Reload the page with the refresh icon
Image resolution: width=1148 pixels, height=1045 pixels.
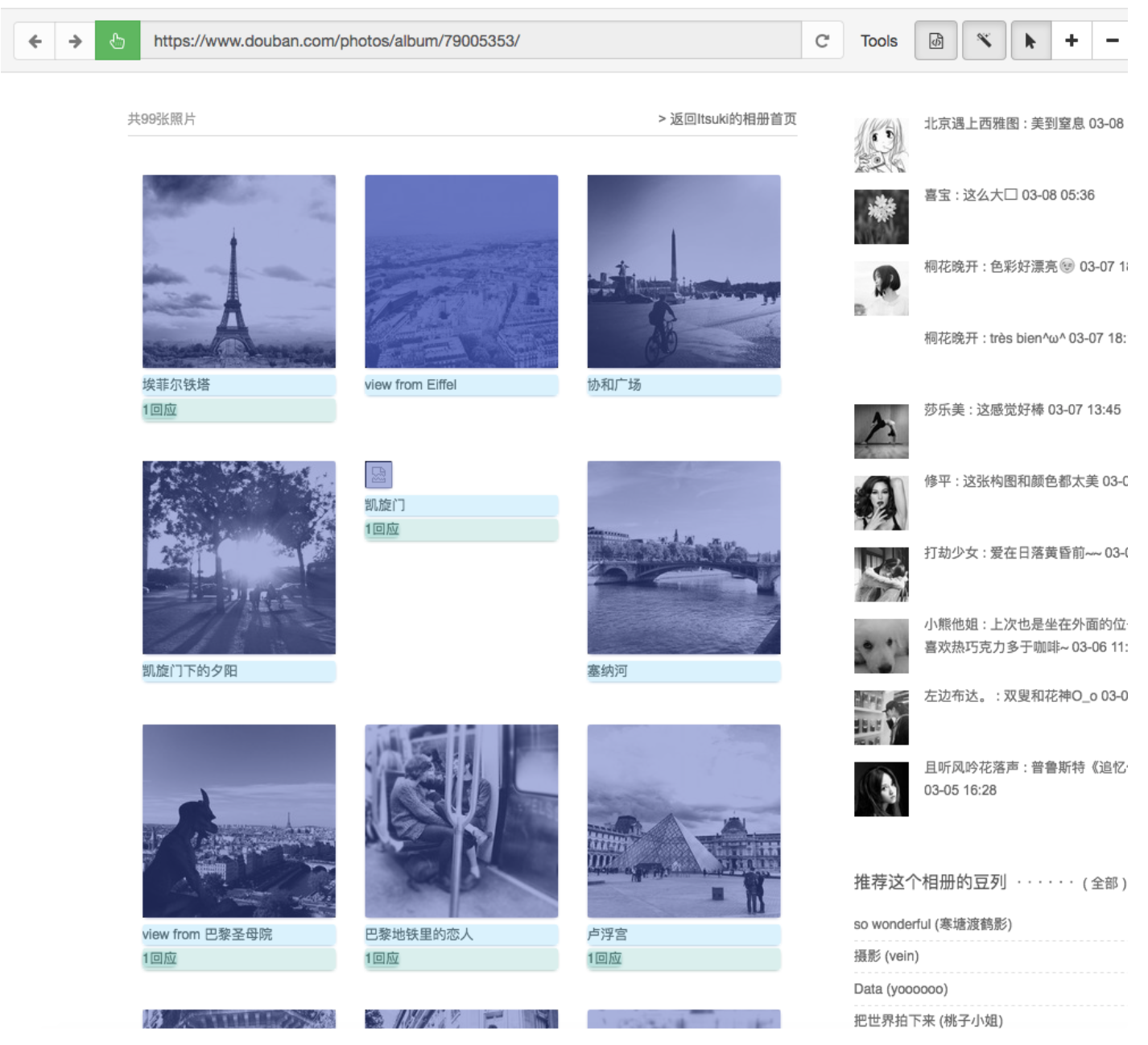822,41
